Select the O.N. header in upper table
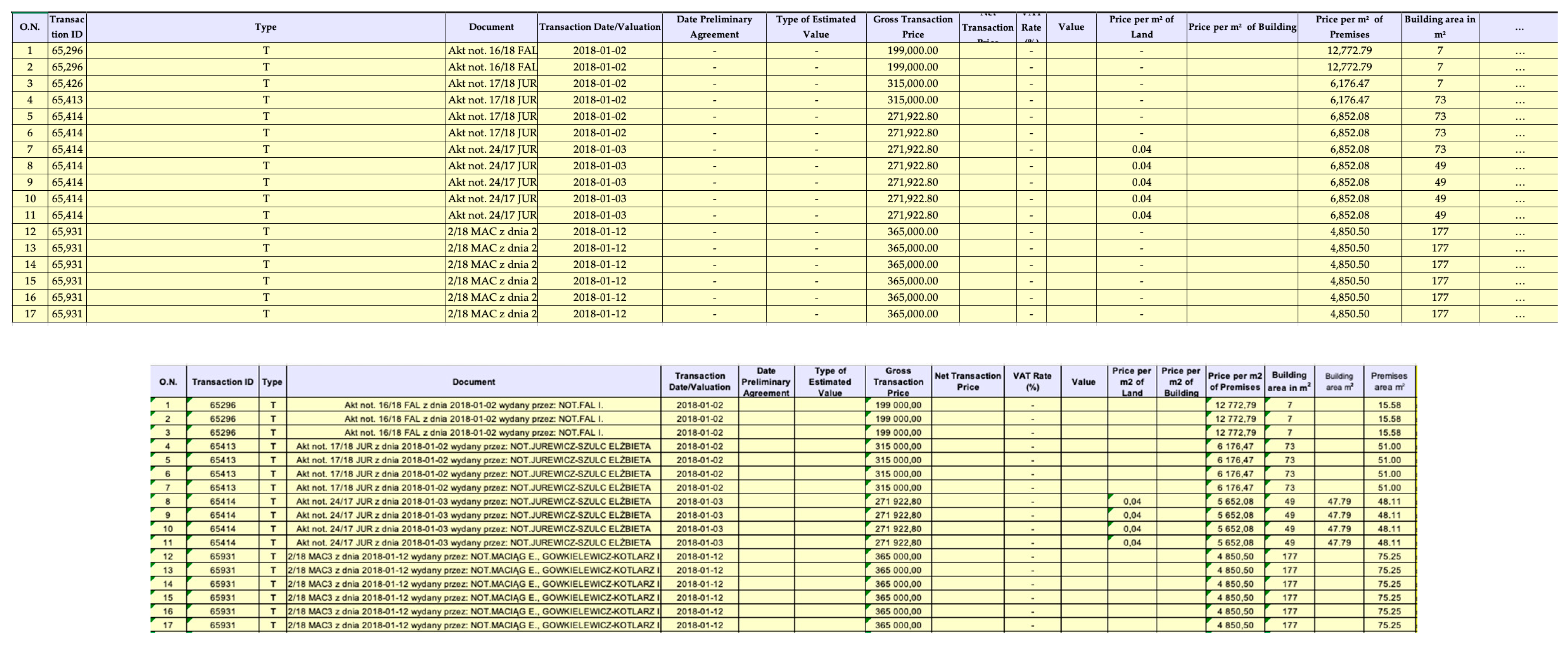 point(30,27)
